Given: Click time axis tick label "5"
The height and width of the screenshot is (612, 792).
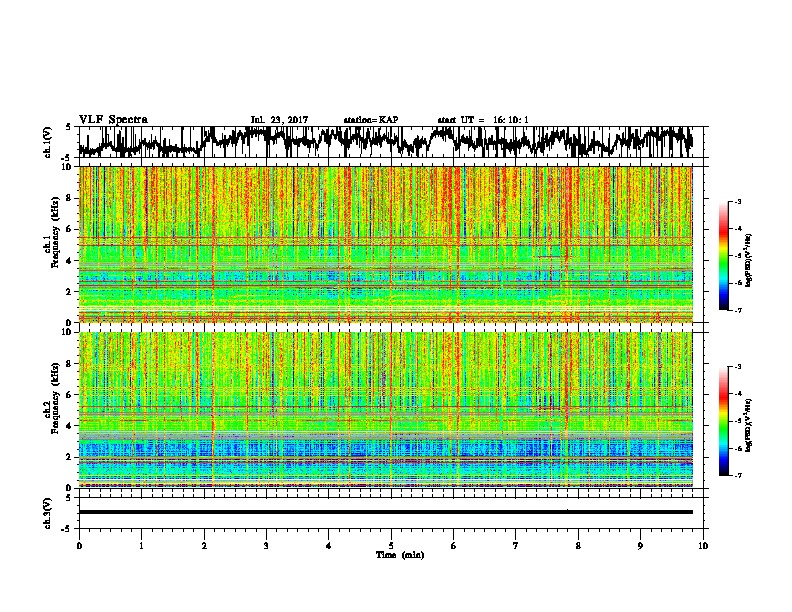Looking at the screenshot, I should click(x=391, y=546).
